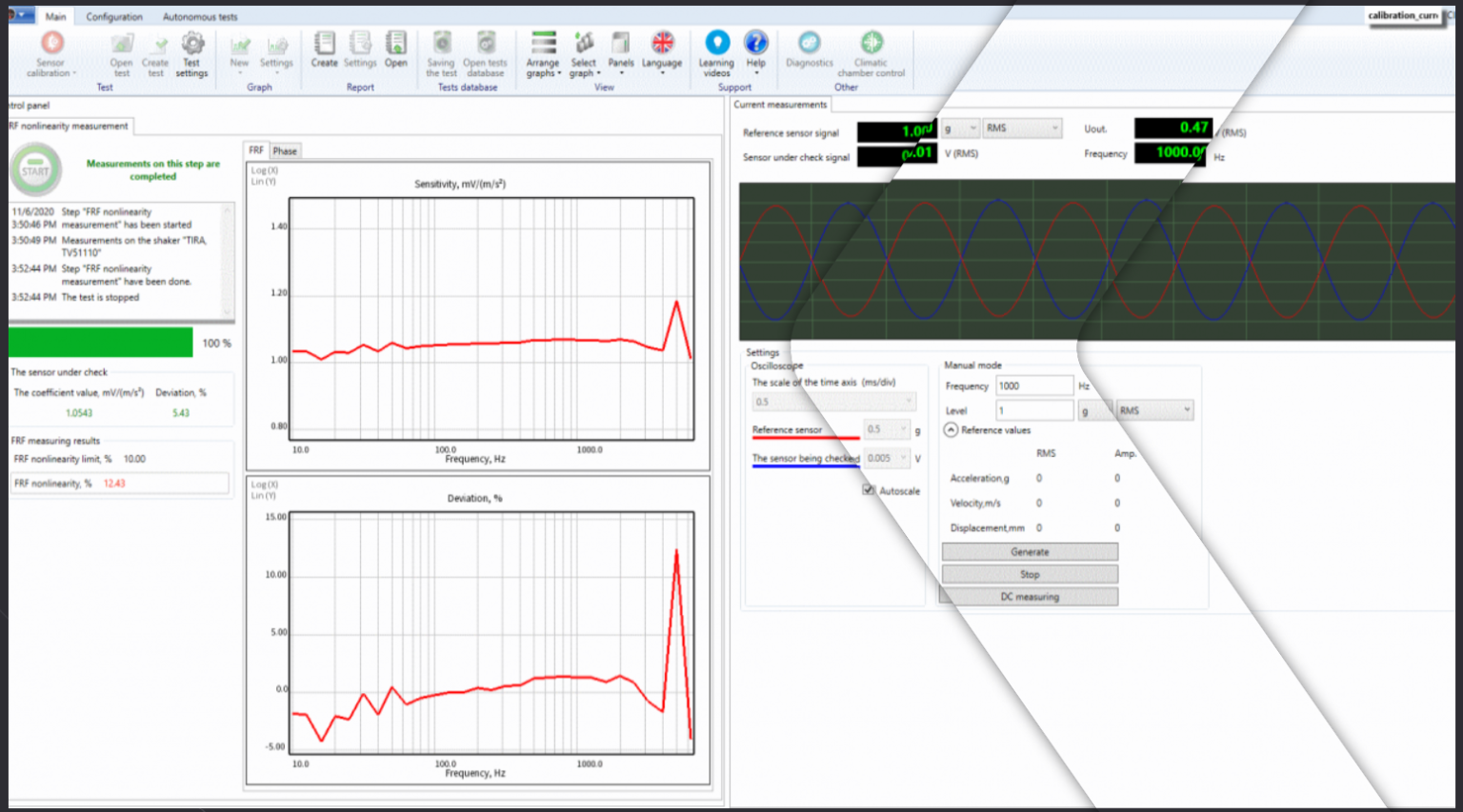Open the RMS dropdown in Manual mode
Screen dimensions: 1463x812
pos(1153,409)
